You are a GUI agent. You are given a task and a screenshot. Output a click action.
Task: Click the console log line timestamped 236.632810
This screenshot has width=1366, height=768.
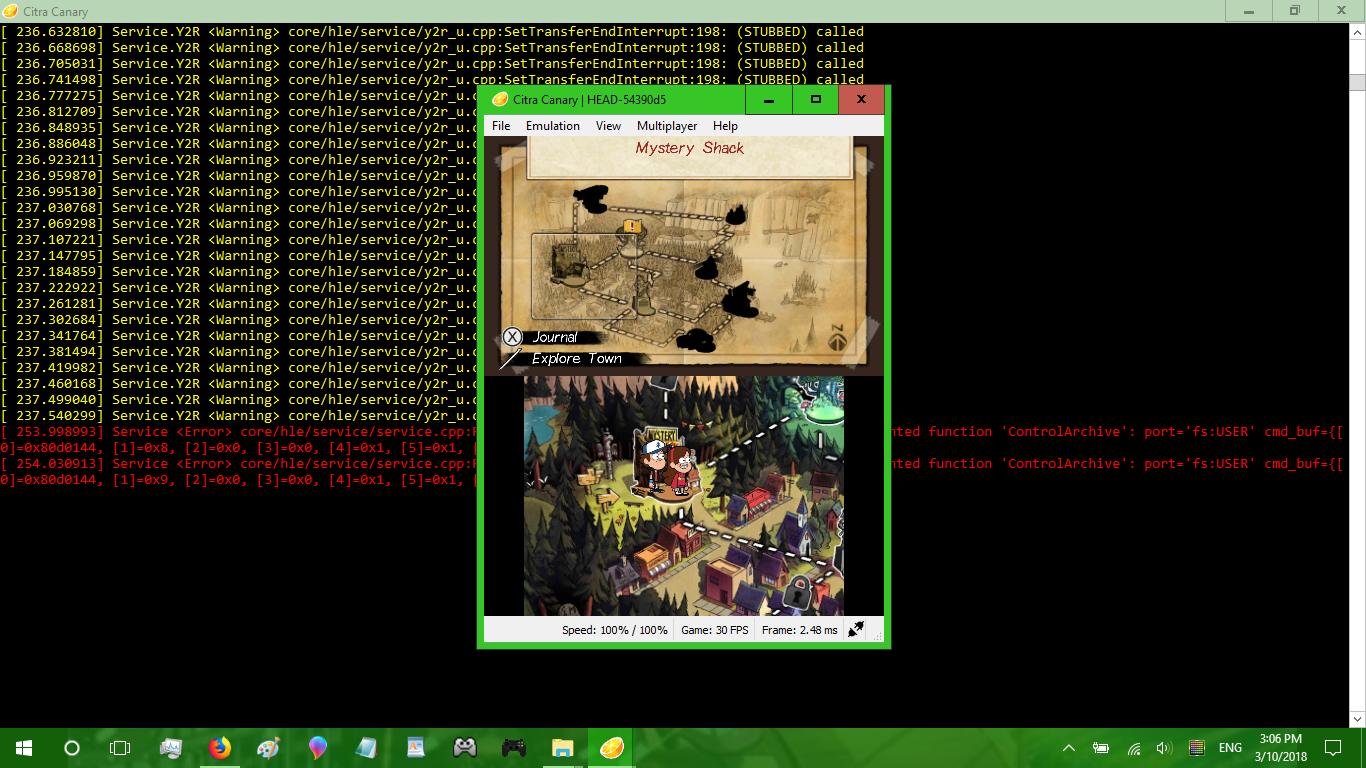(x=432, y=32)
